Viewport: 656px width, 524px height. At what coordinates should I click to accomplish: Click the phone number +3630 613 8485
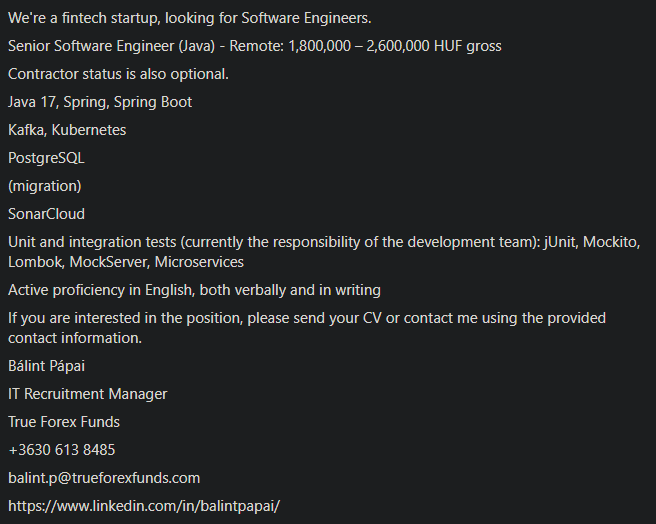[x=62, y=450]
